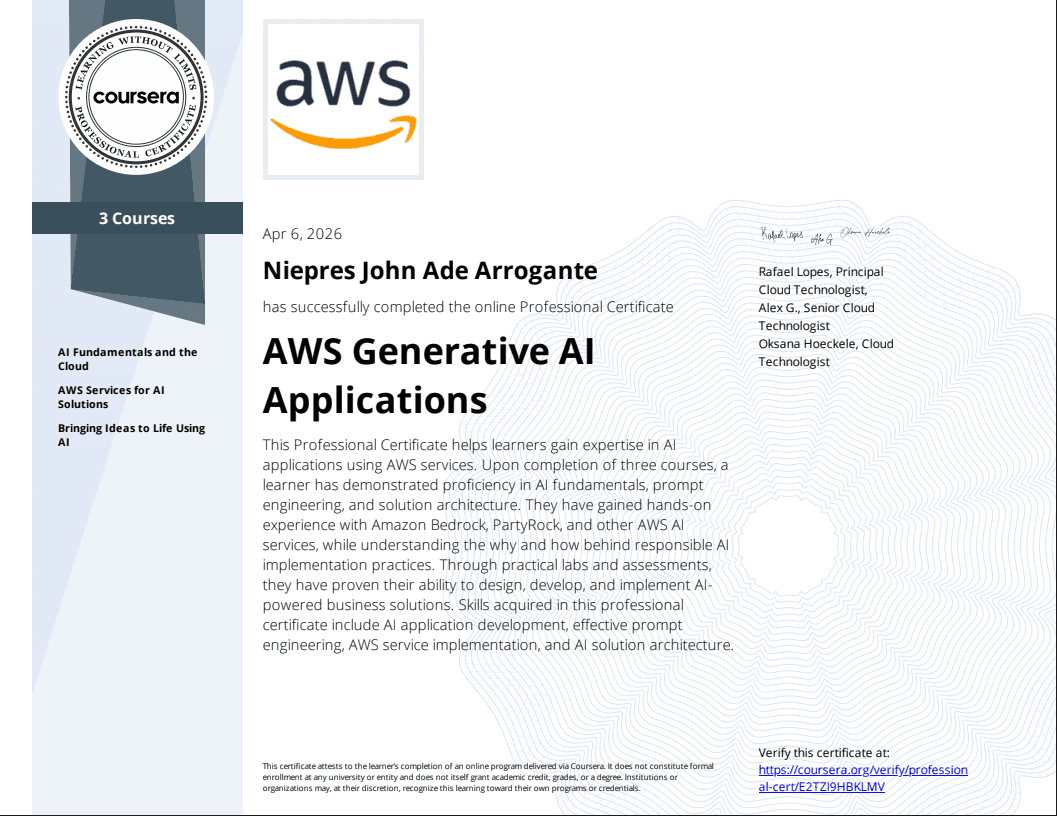Select the recipient name Niepres John Ade Arrogante
The height and width of the screenshot is (816, 1057).
(x=429, y=270)
